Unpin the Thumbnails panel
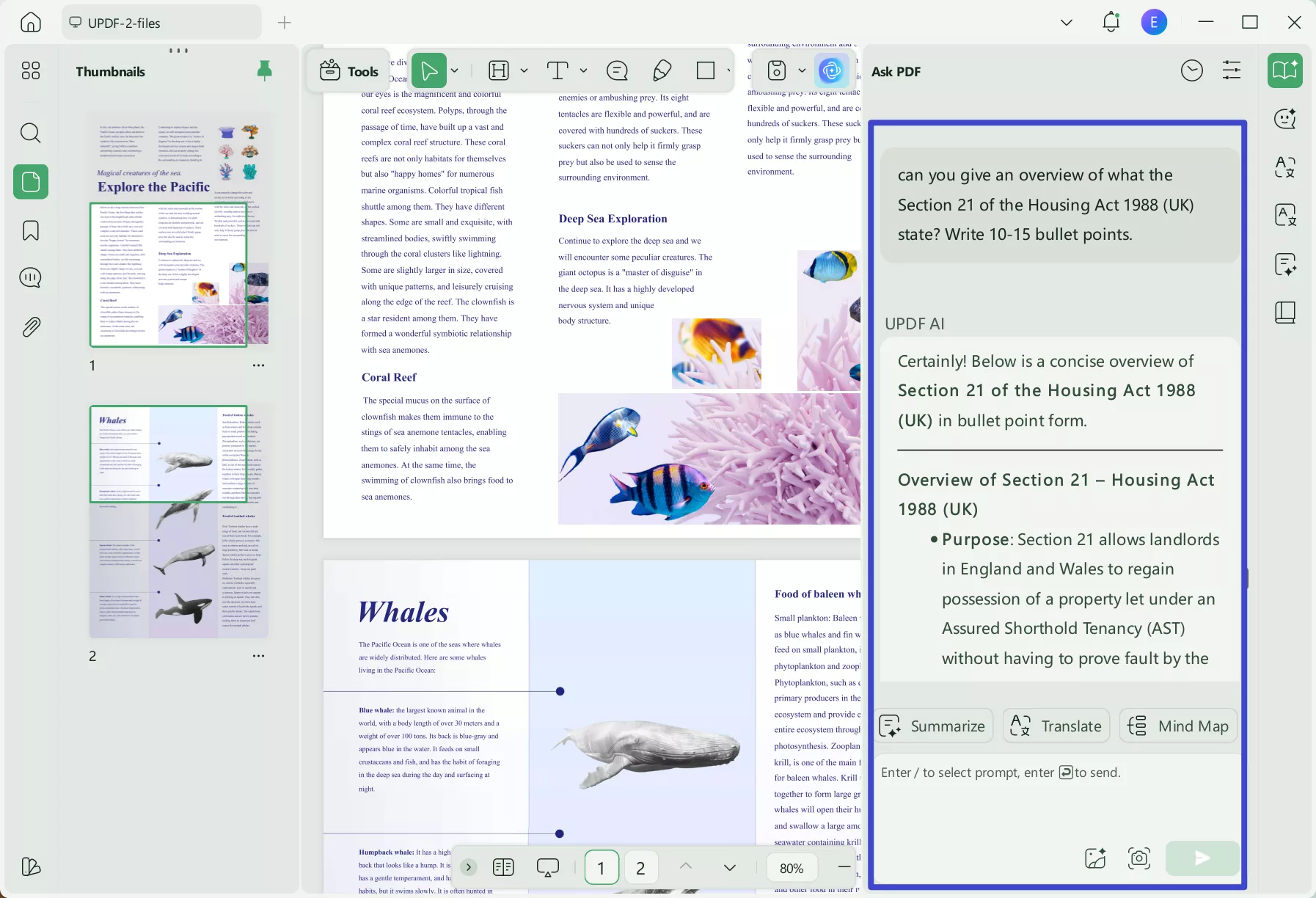 pyautogui.click(x=264, y=70)
